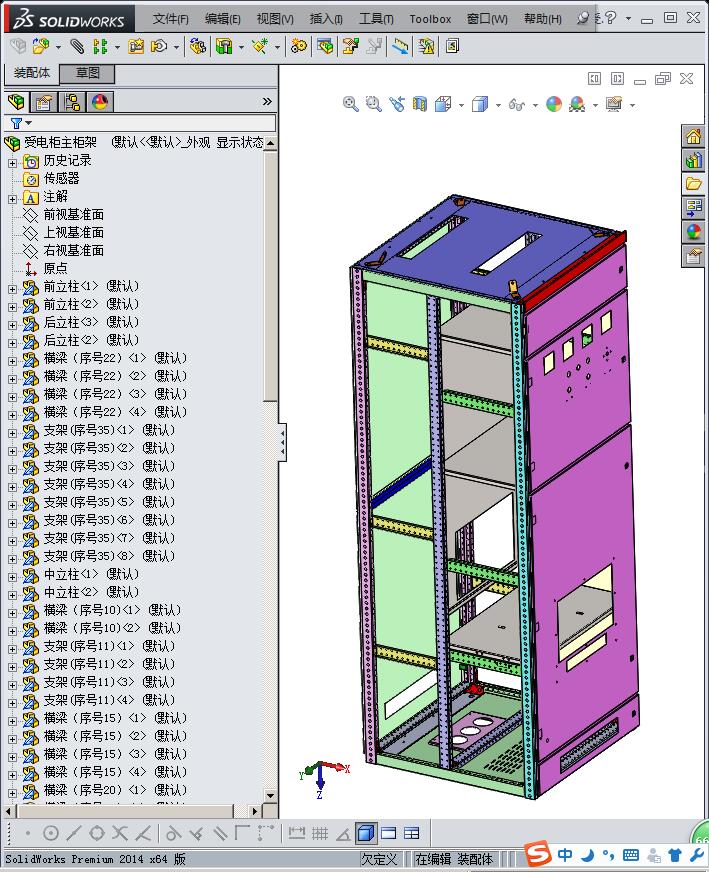The image size is (709, 872).
Task: Open the ConfigurationManager tab icon
Action: pos(72,102)
